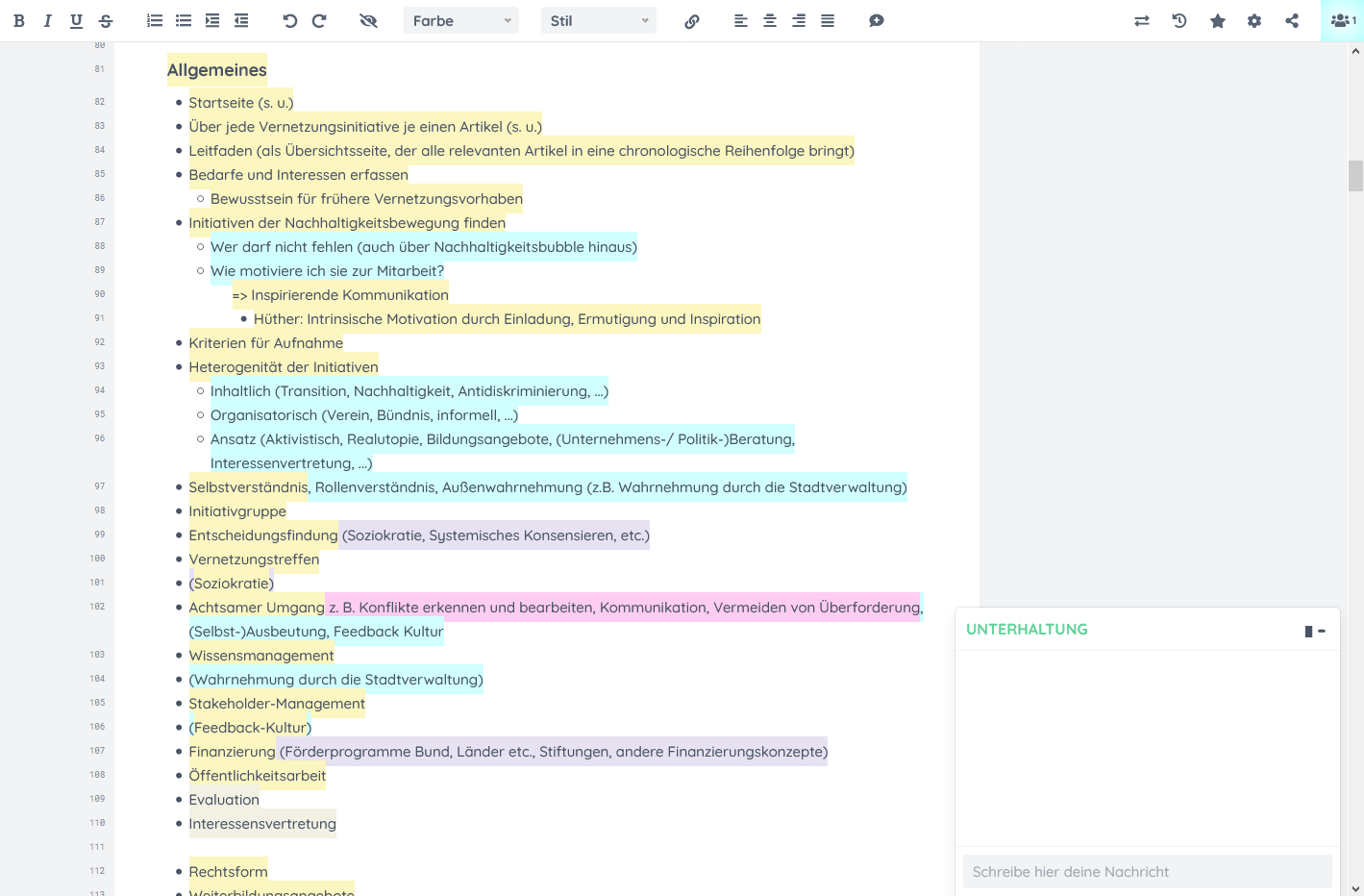Click the Allgemeines heading
Image resolution: width=1364 pixels, height=896 pixels.
217,70
